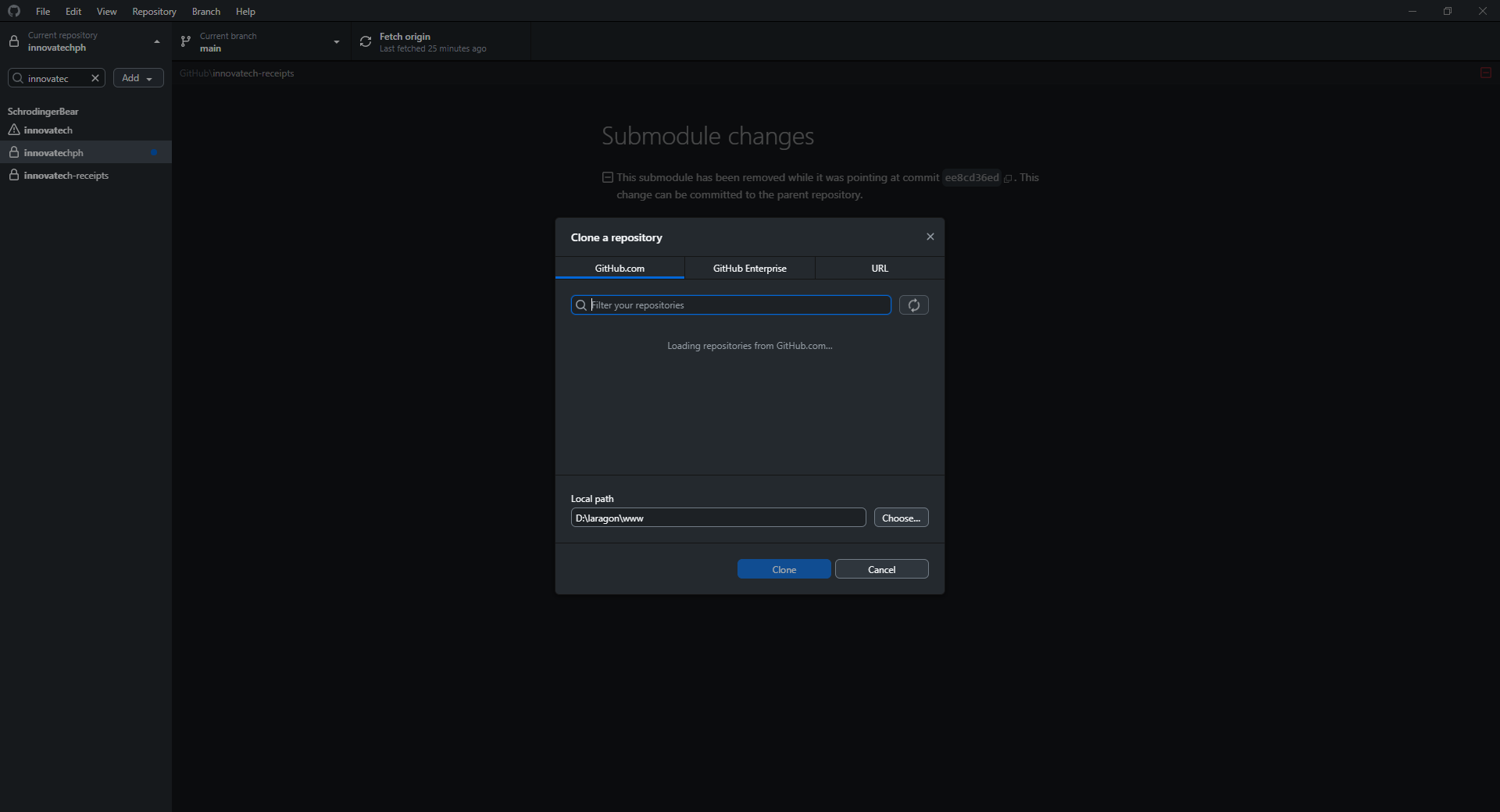Click the ee8cd36ed commit reference
Viewport: 1500px width, 812px height.
coord(972,177)
